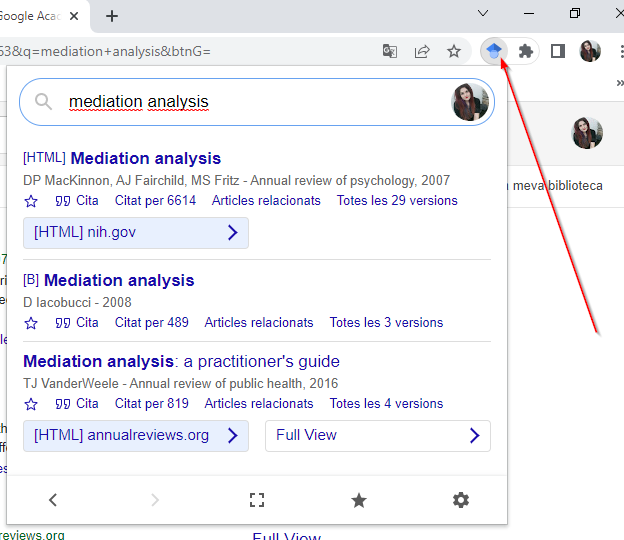Click the mediation analysis search field
Image resolution: width=624 pixels, height=540 pixels.
click(x=250, y=101)
